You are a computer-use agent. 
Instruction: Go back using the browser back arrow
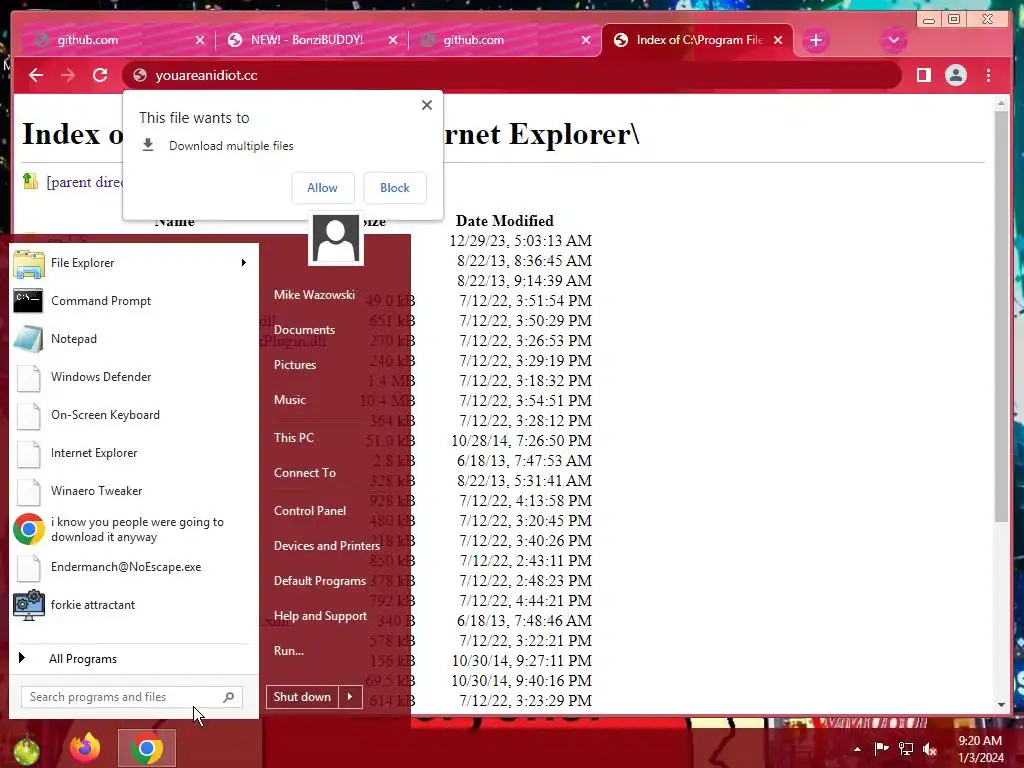[x=36, y=75]
